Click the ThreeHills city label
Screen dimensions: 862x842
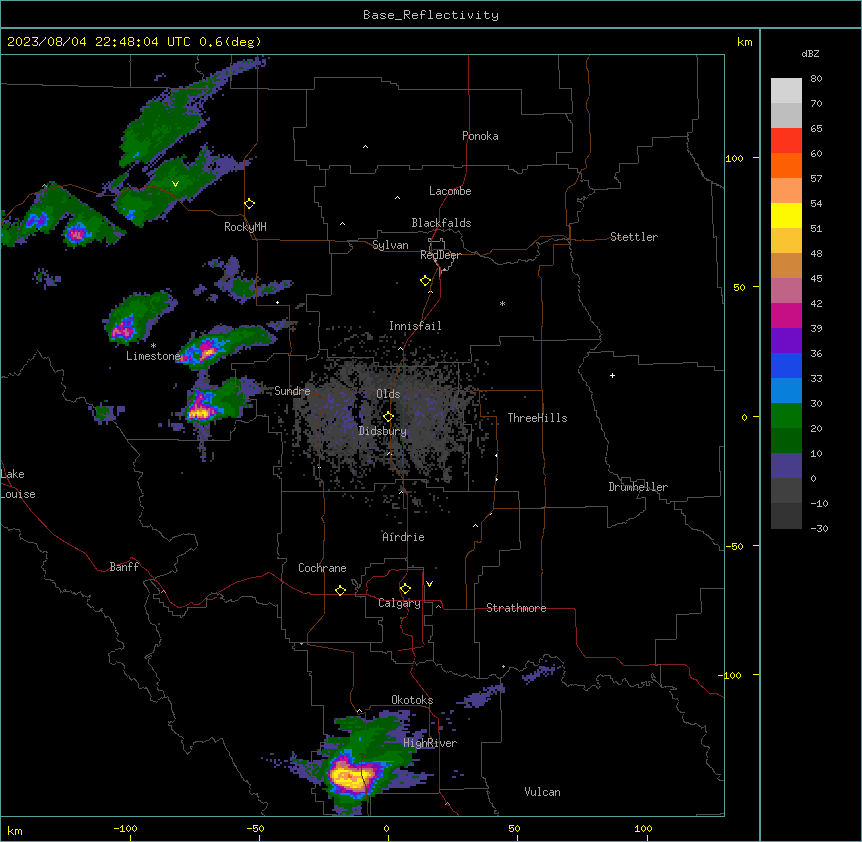pos(537,418)
